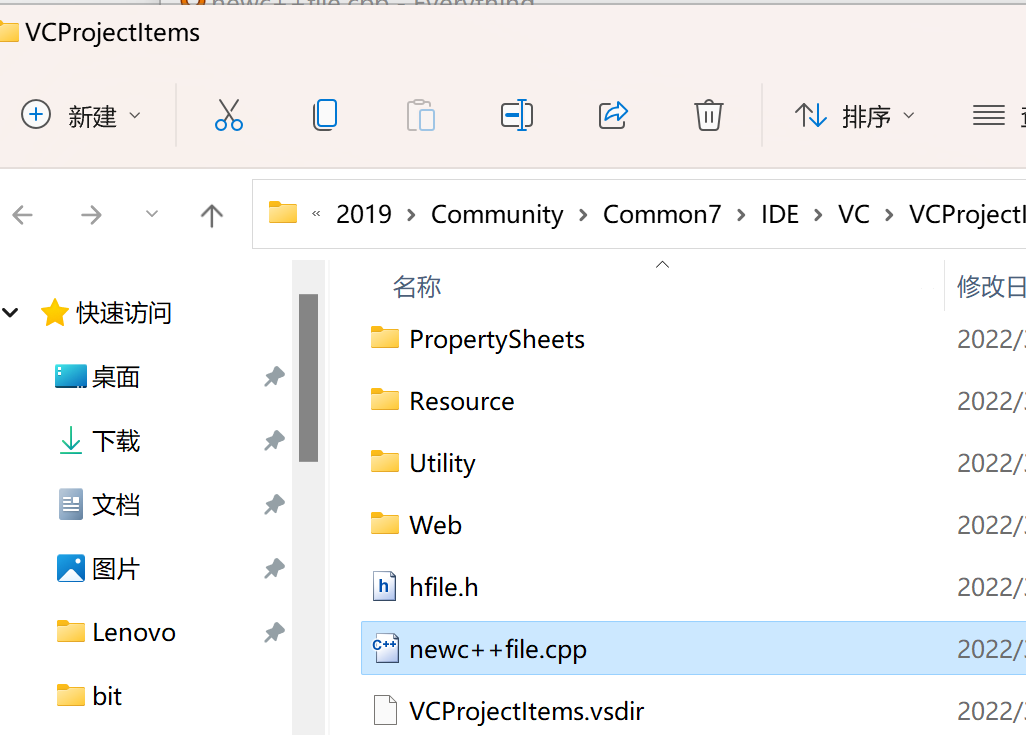Screen dimensions: 1026x735
Task: Expand hidden path with double chevron
Action: point(316,214)
